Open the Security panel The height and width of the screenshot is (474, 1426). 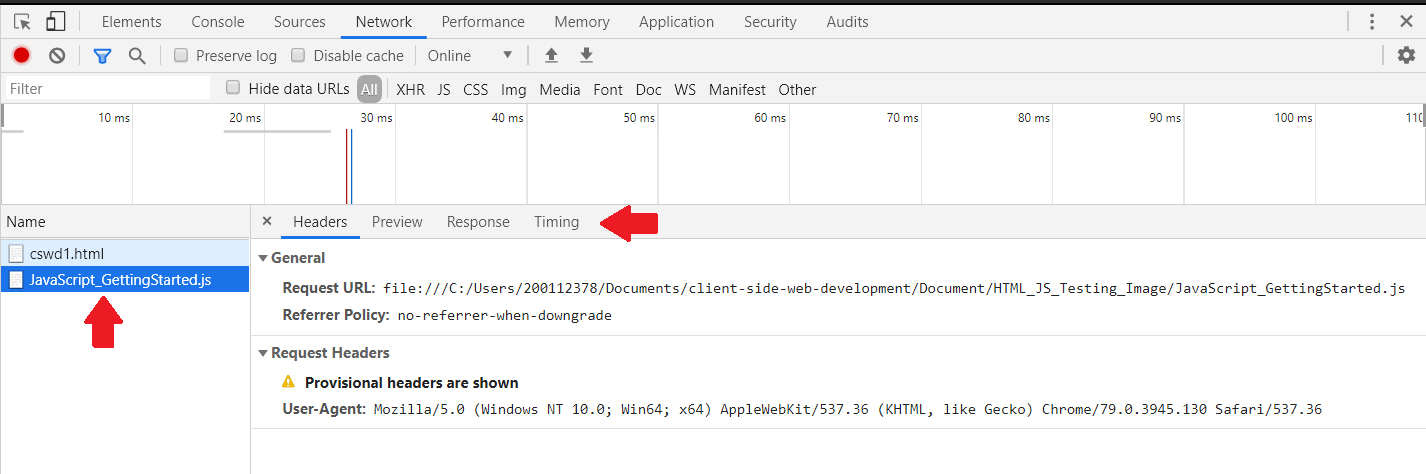pos(770,21)
